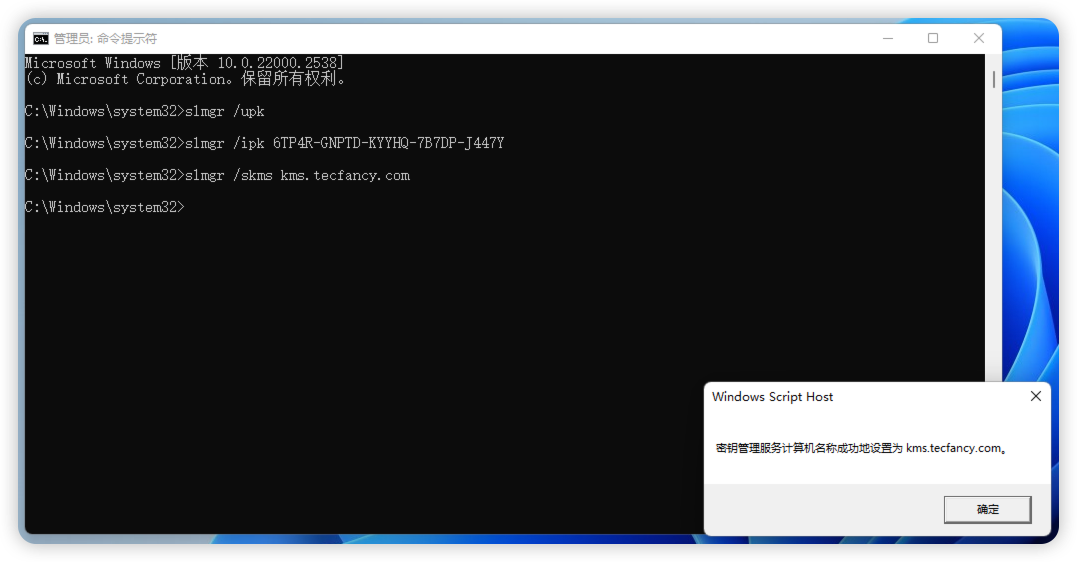Click the 'Windows Script Host' dialog title
Viewport: 1077px width, 562px height.
773,396
